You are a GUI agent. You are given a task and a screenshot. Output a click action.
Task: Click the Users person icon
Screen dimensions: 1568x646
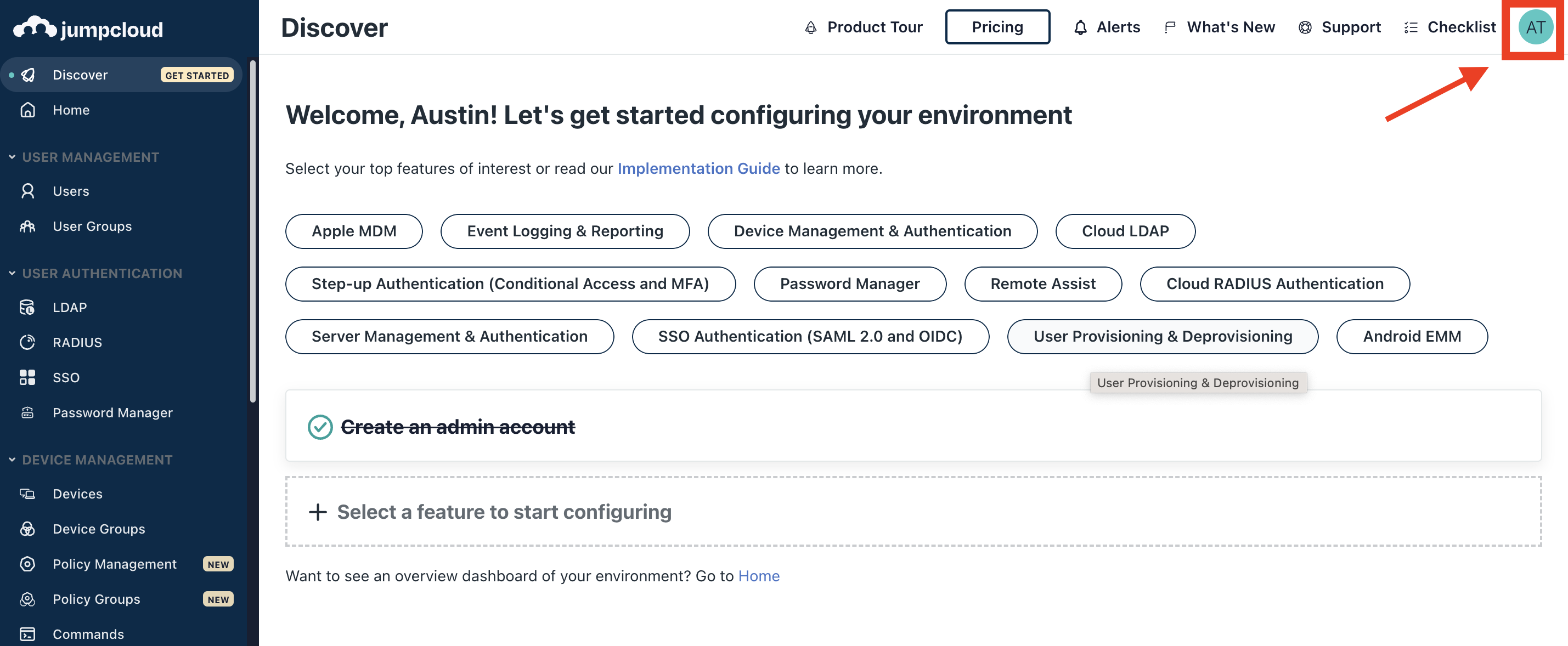click(x=28, y=191)
